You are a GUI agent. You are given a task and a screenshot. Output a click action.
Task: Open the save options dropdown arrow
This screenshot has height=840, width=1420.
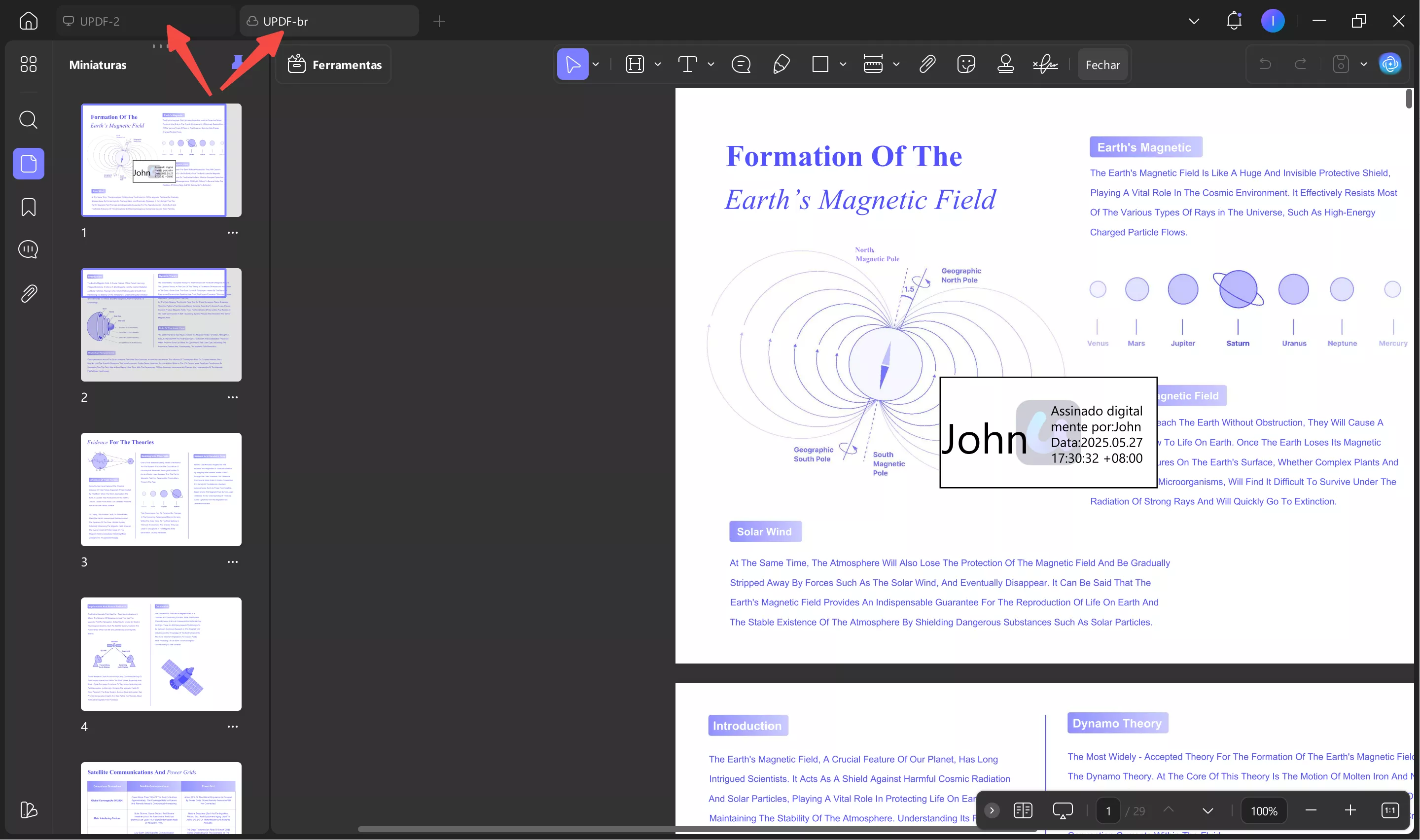[1363, 65]
